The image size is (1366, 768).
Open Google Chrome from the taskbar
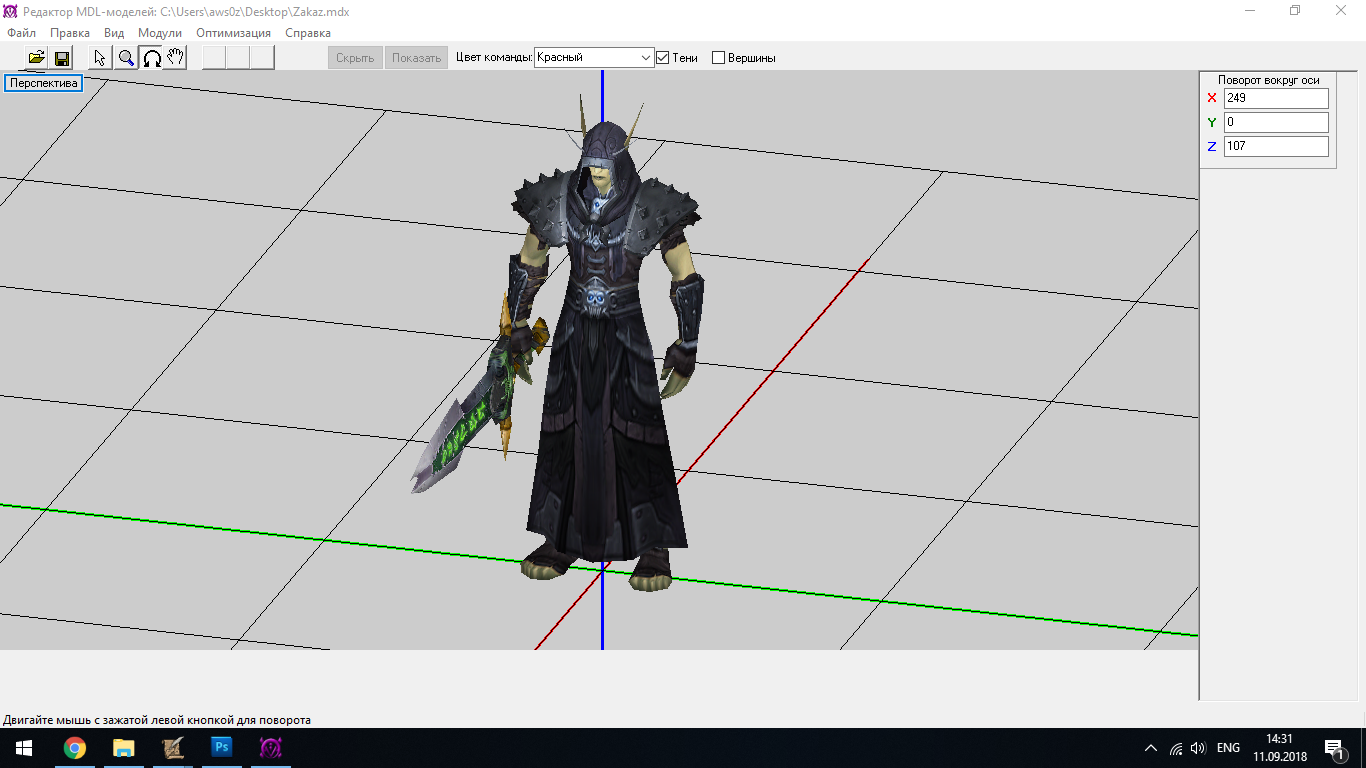click(75, 747)
